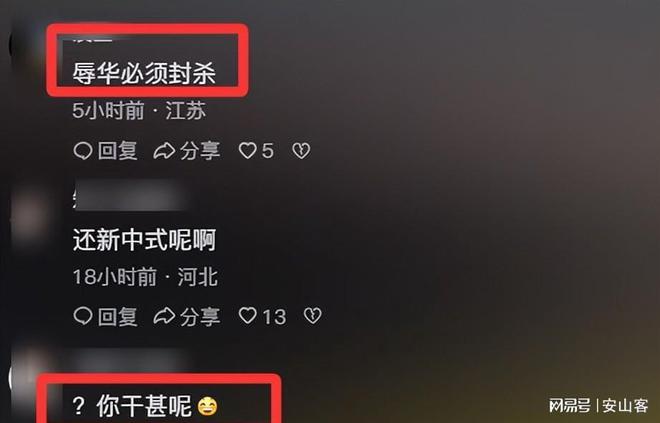Like the comment with 13 likes
Viewport: 660px width, 423px height.
pyautogui.click(x=248, y=315)
